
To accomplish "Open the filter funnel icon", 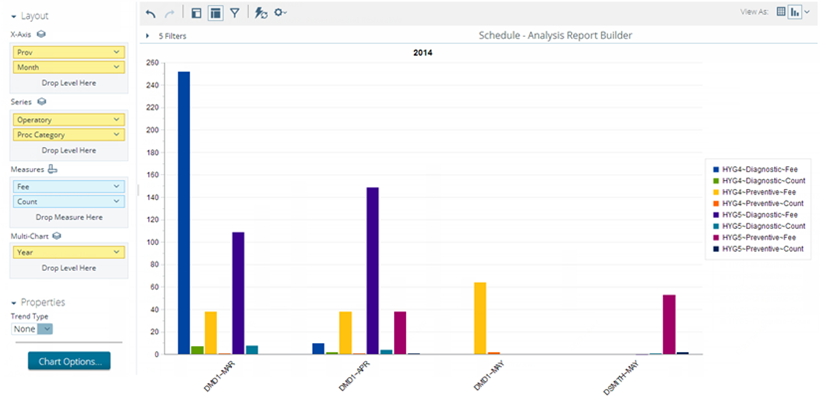I will click(x=235, y=13).
